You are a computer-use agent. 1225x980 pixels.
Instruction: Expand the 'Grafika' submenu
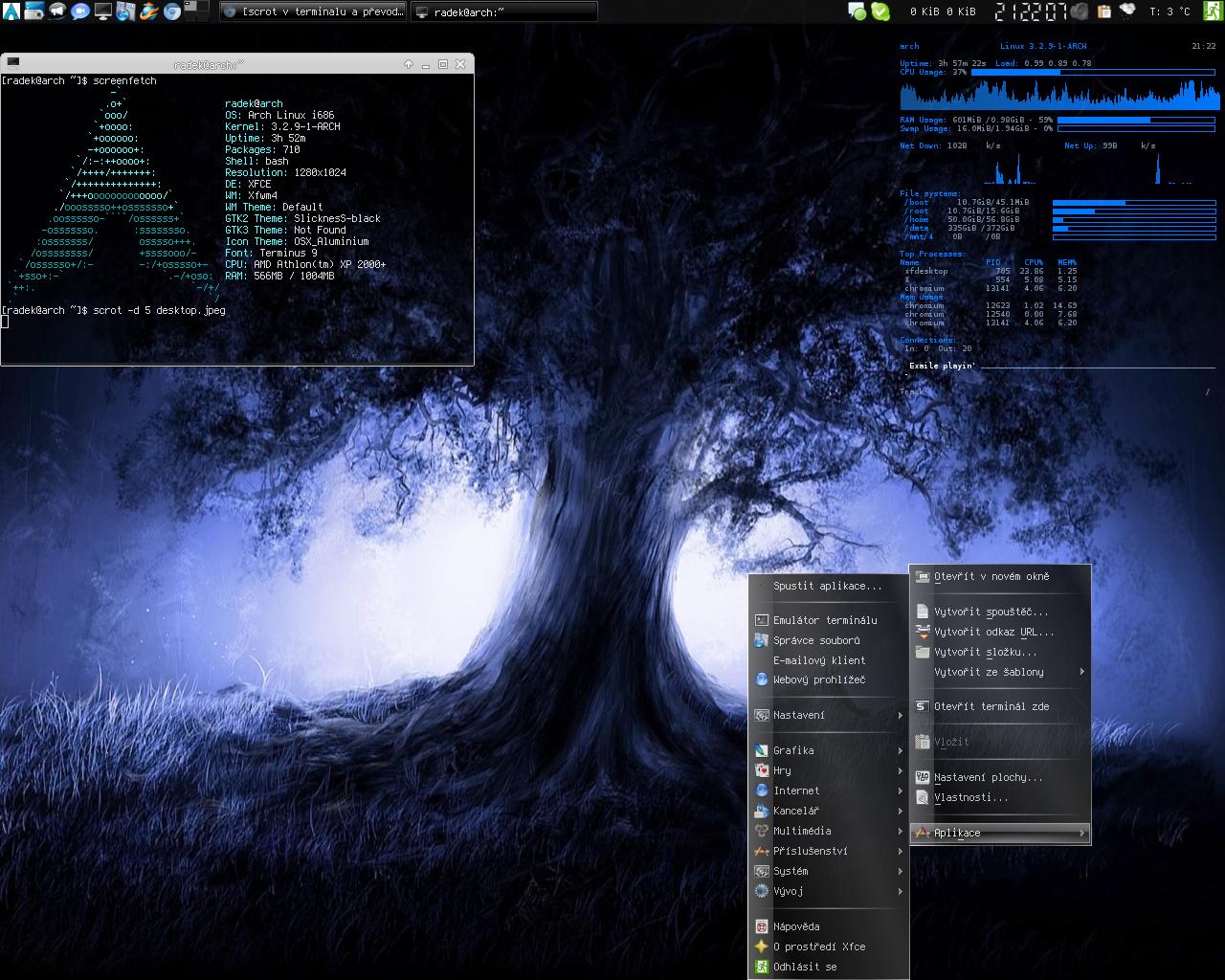click(827, 750)
